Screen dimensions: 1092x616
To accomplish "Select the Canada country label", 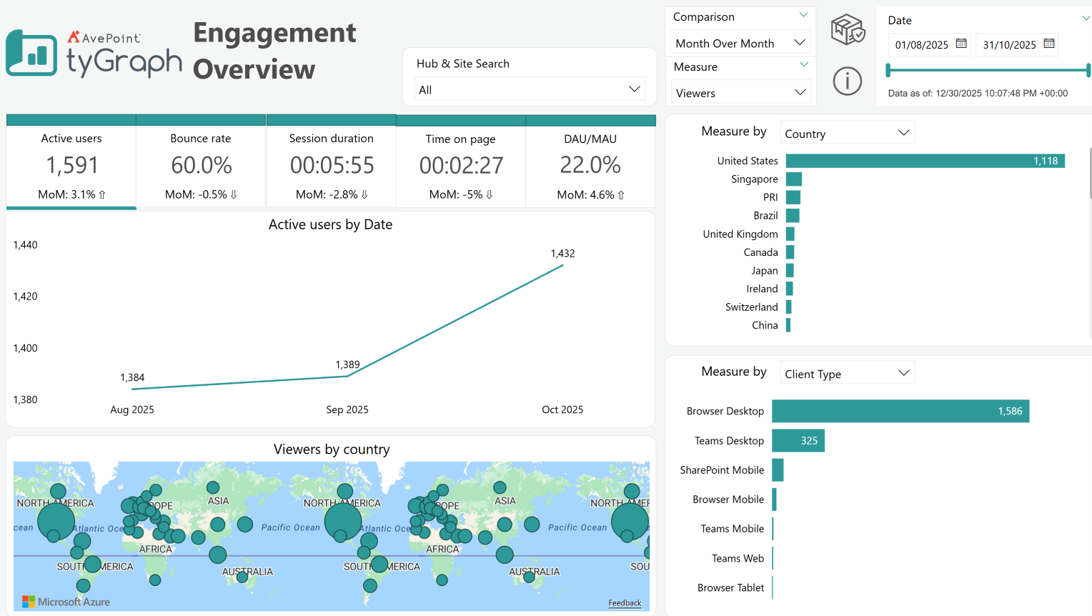I will (x=760, y=252).
